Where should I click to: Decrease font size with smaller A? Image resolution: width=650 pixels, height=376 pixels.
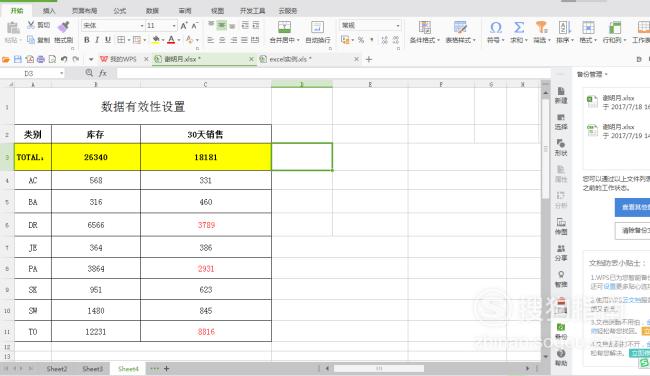(x=195, y=26)
